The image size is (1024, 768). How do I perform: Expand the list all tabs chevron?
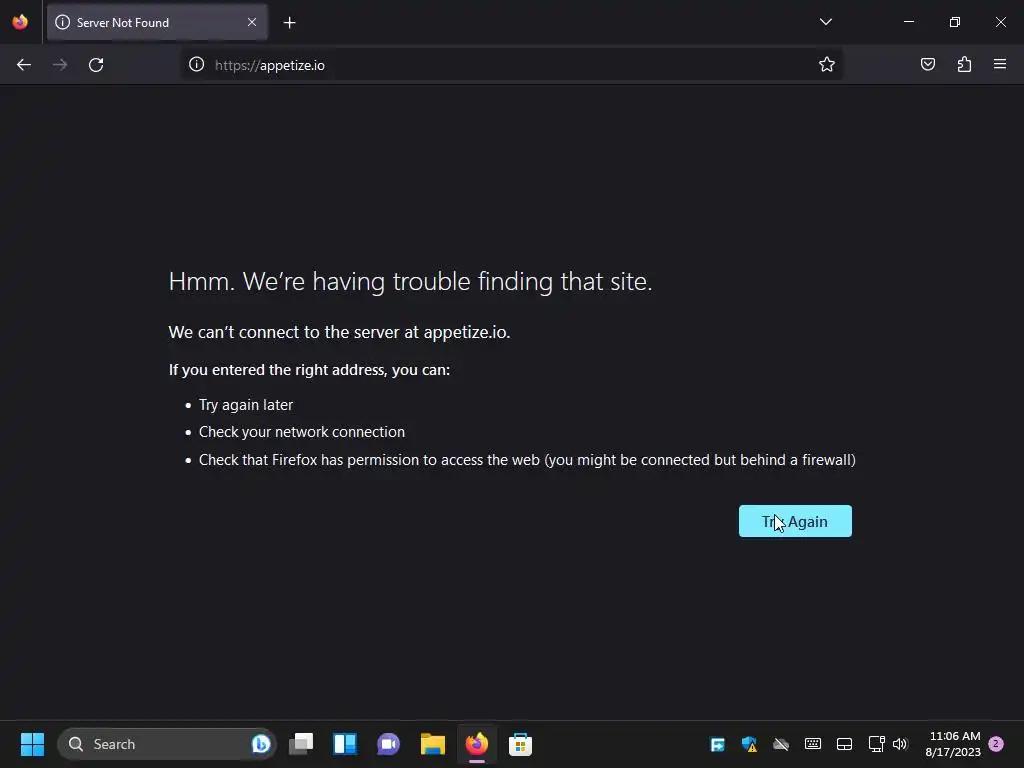click(825, 22)
